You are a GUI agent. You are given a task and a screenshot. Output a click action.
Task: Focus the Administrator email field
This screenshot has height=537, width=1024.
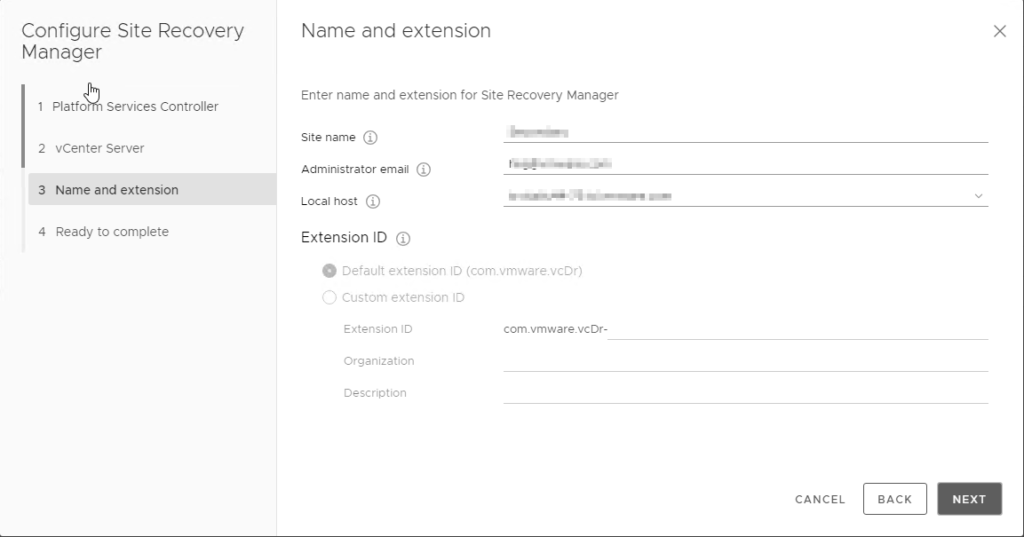coord(745,163)
